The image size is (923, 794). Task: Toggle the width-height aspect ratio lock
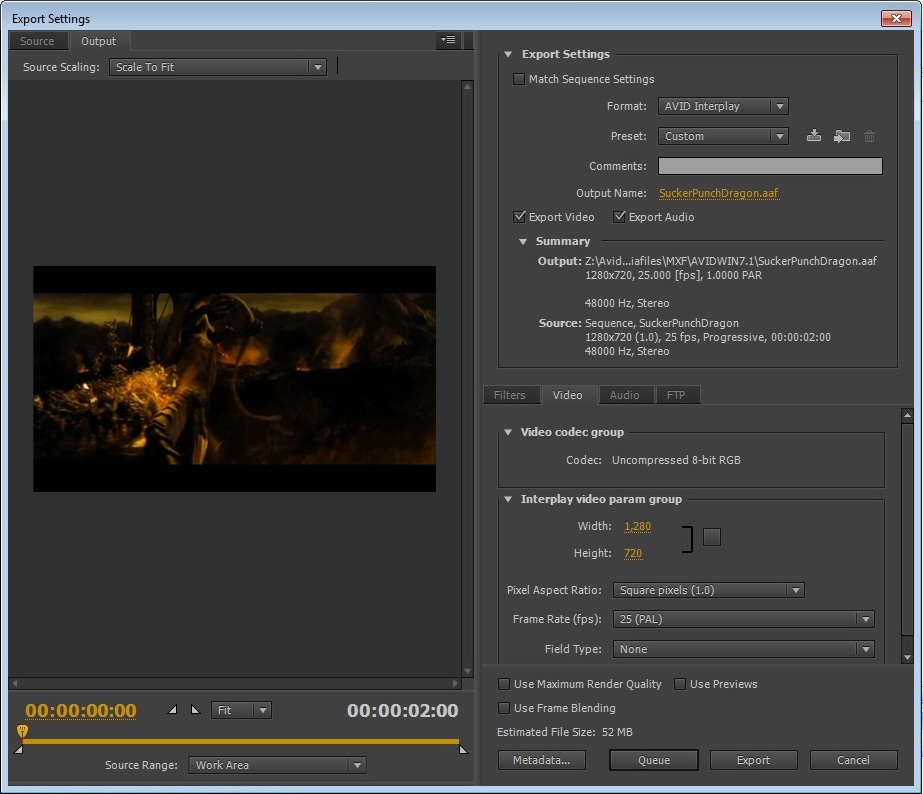point(712,537)
